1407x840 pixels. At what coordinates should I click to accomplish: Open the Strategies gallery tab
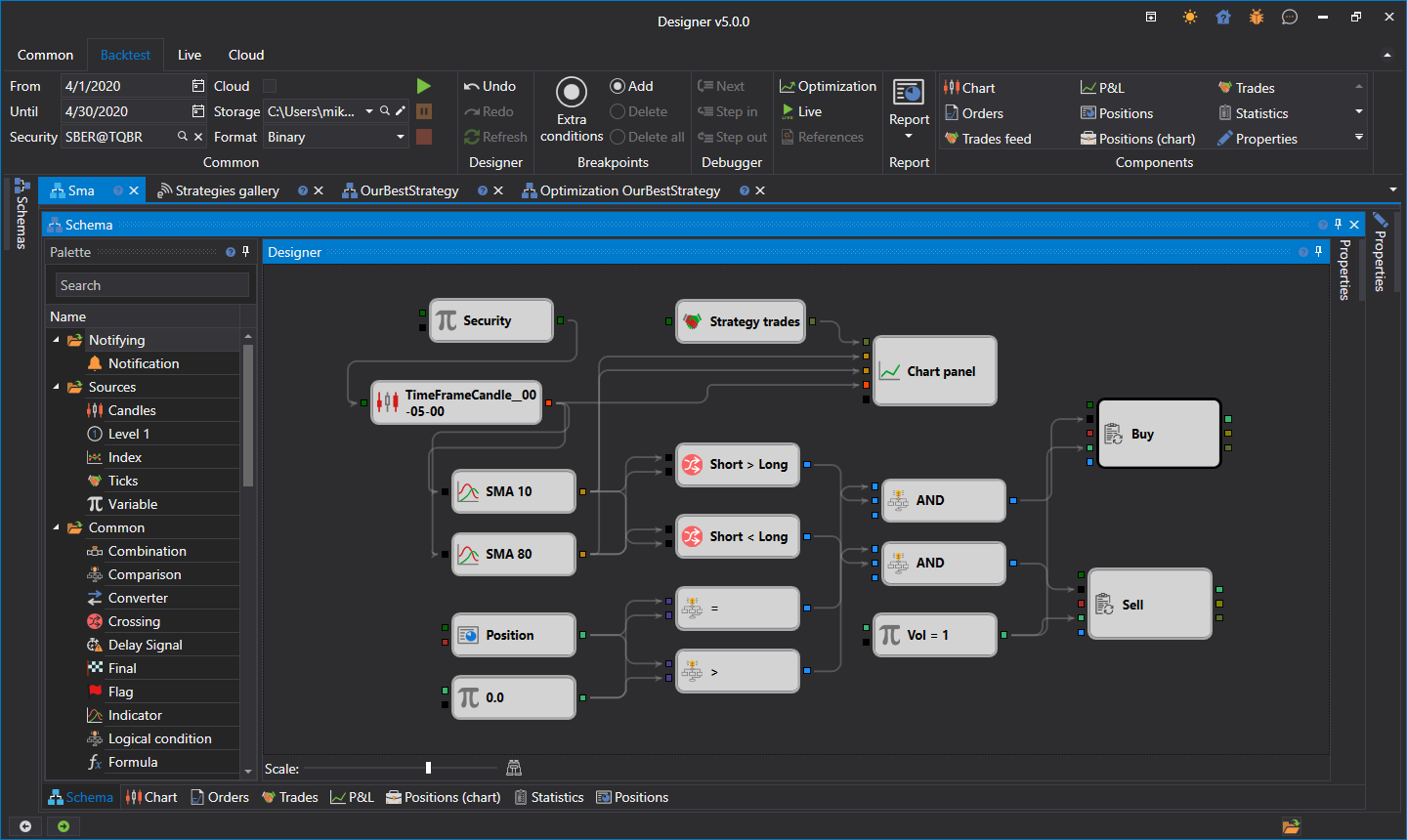point(227,190)
